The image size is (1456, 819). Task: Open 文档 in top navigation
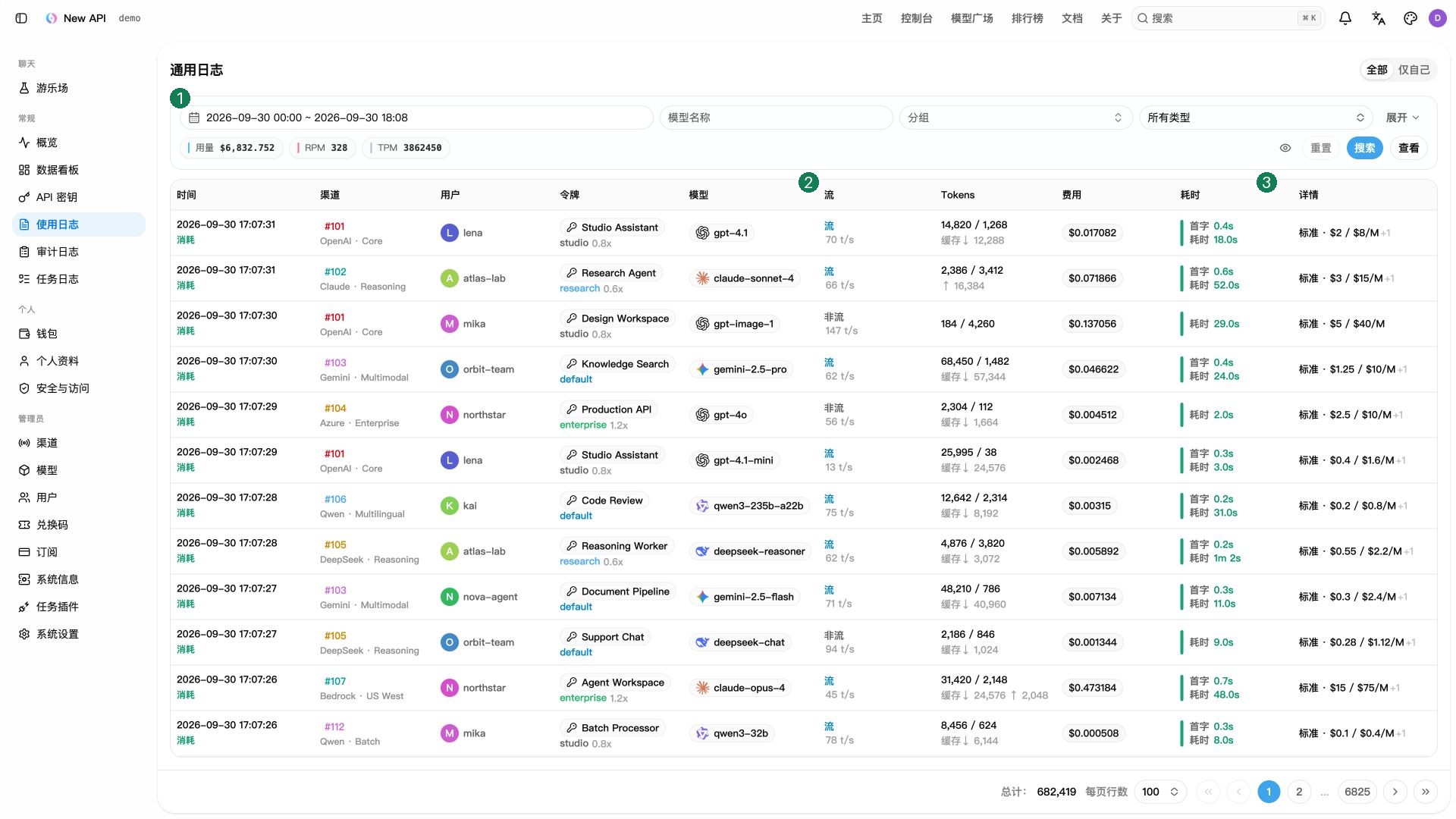[x=1072, y=18]
